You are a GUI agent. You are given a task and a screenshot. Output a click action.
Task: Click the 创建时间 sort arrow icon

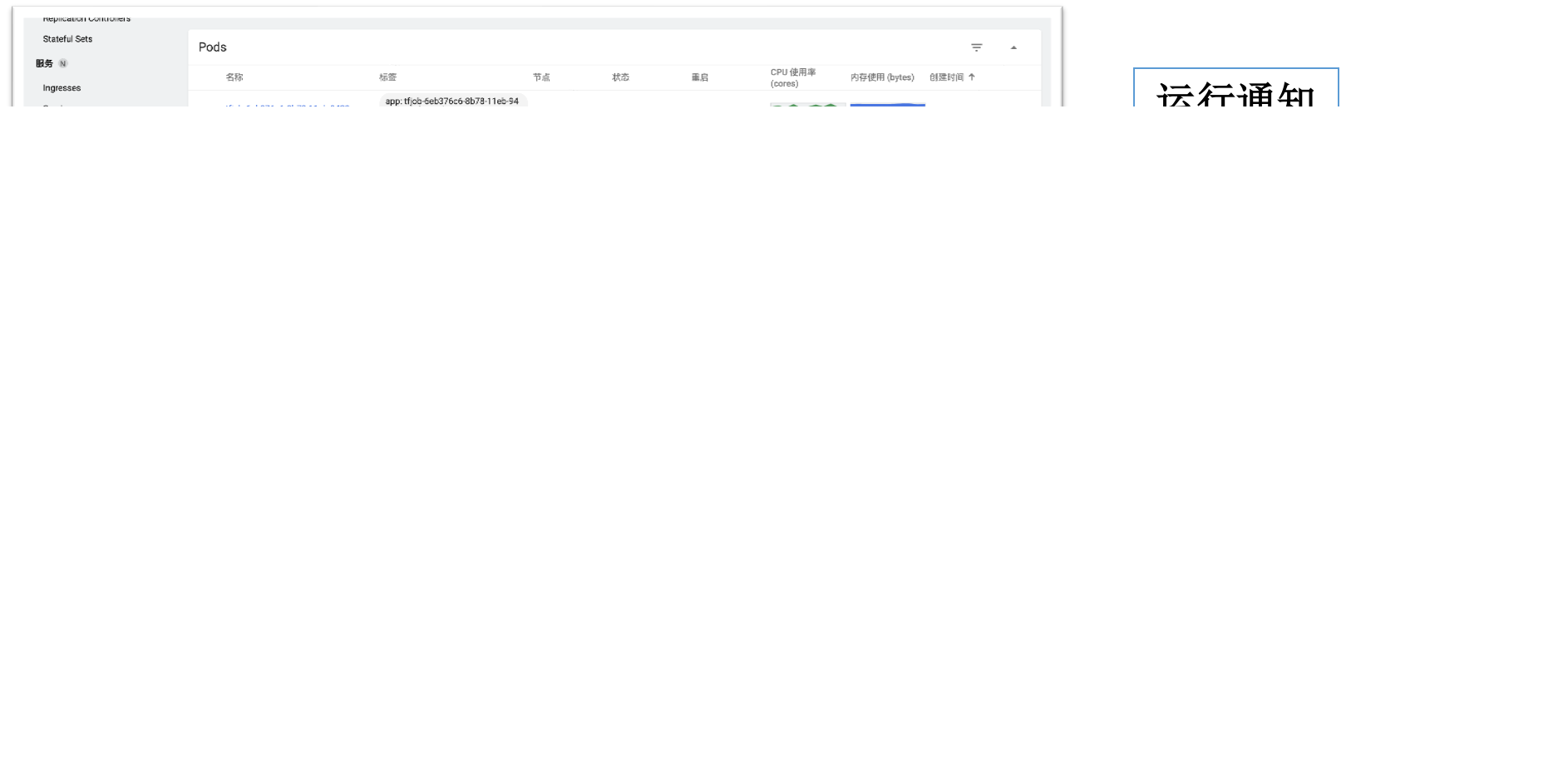[x=972, y=77]
